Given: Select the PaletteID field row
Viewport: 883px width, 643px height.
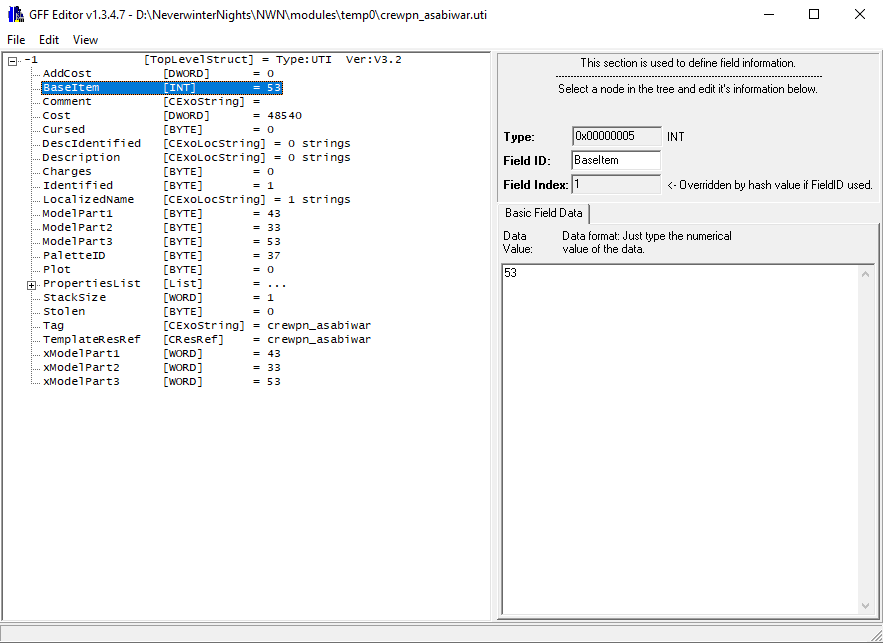Looking at the screenshot, I should pyautogui.click(x=71, y=256).
